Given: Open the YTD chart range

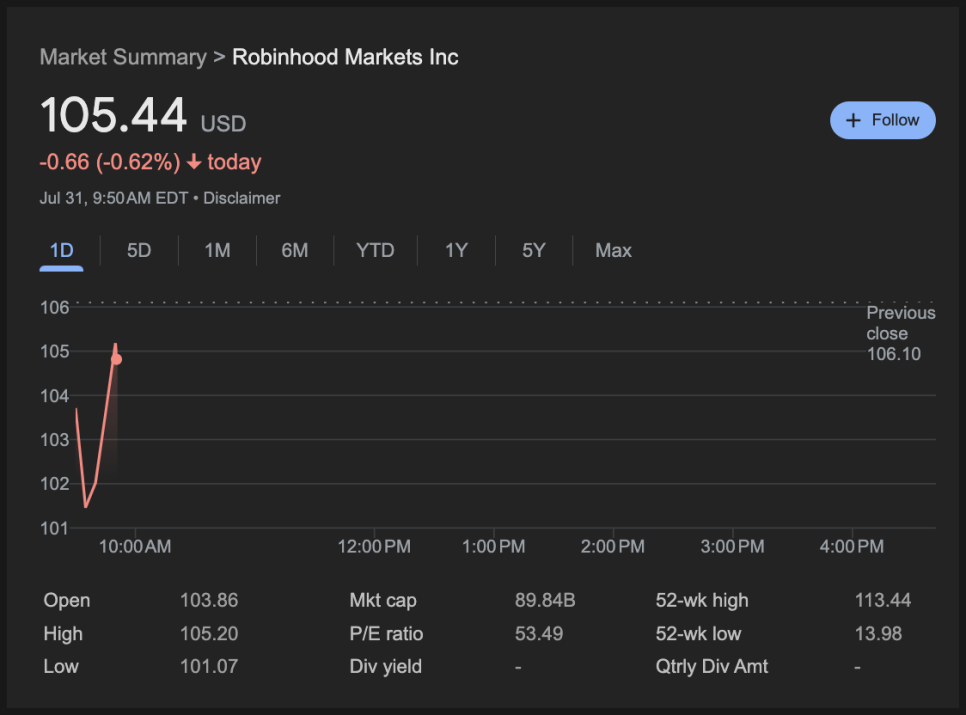Looking at the screenshot, I should (375, 251).
